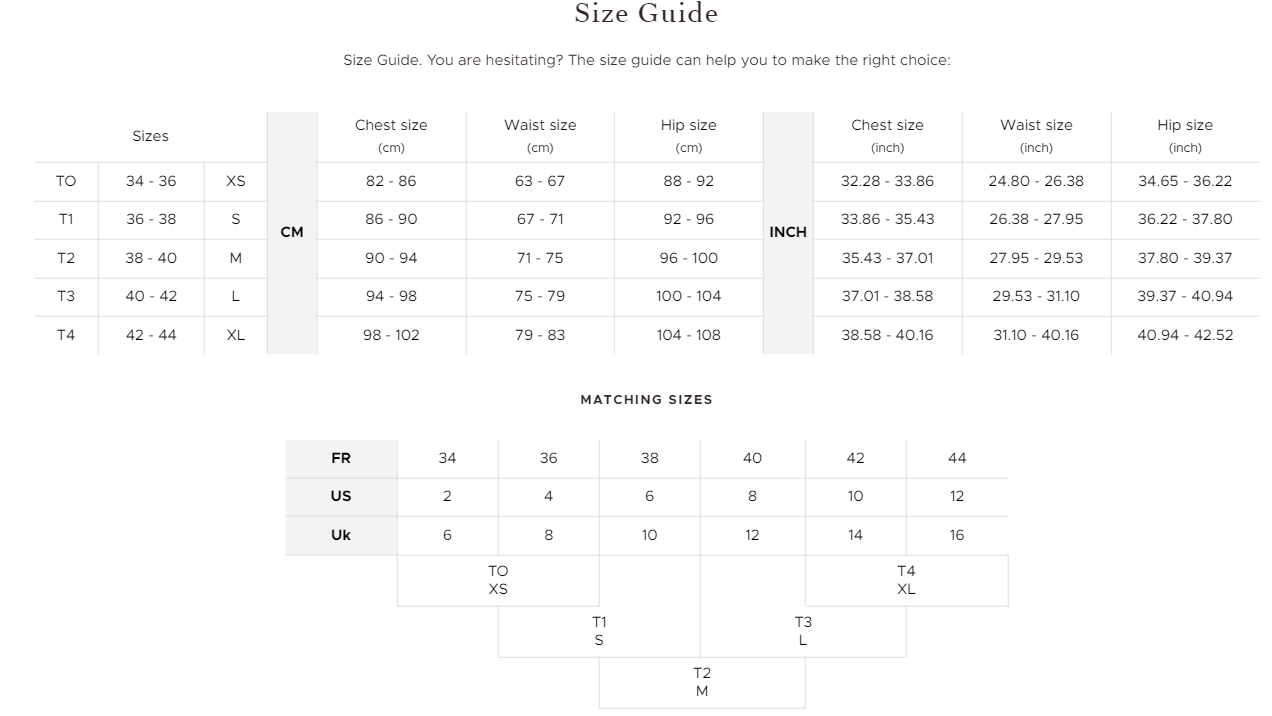Click the XL label in sizes table
The image size is (1272, 716).
[x=235, y=335]
